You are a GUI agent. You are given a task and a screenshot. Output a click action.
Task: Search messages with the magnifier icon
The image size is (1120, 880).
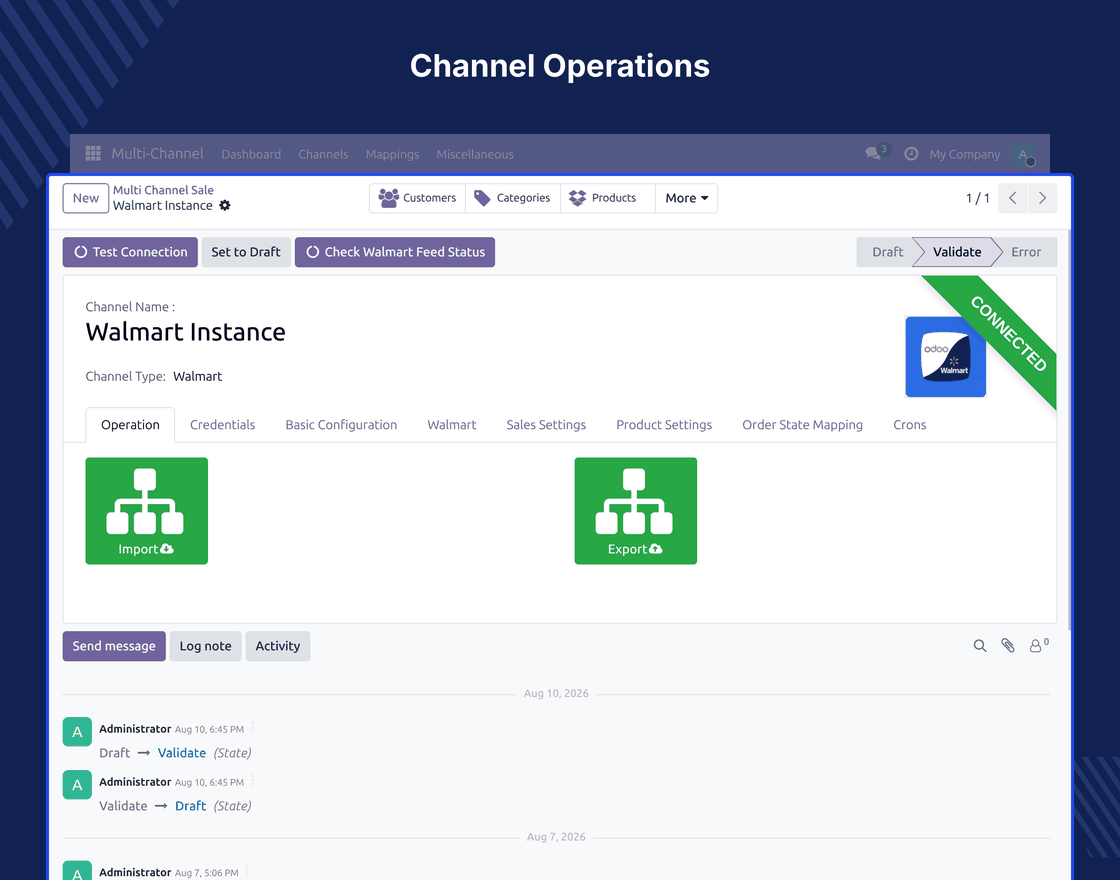click(x=980, y=646)
